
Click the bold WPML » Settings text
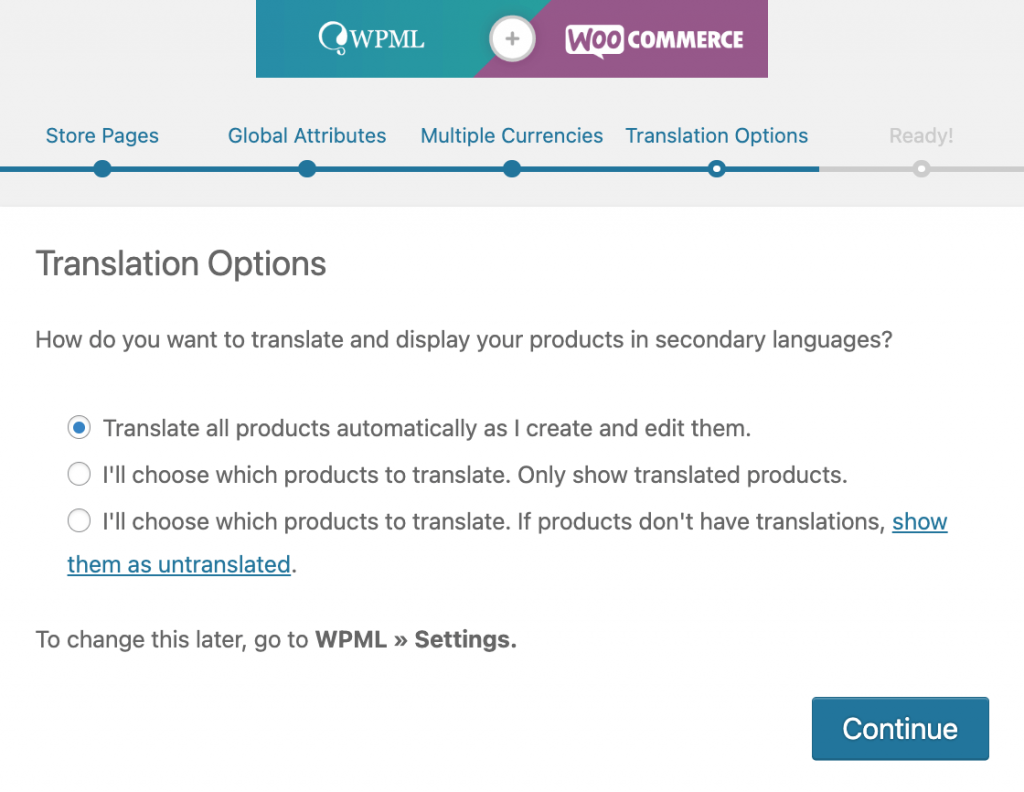pos(416,639)
